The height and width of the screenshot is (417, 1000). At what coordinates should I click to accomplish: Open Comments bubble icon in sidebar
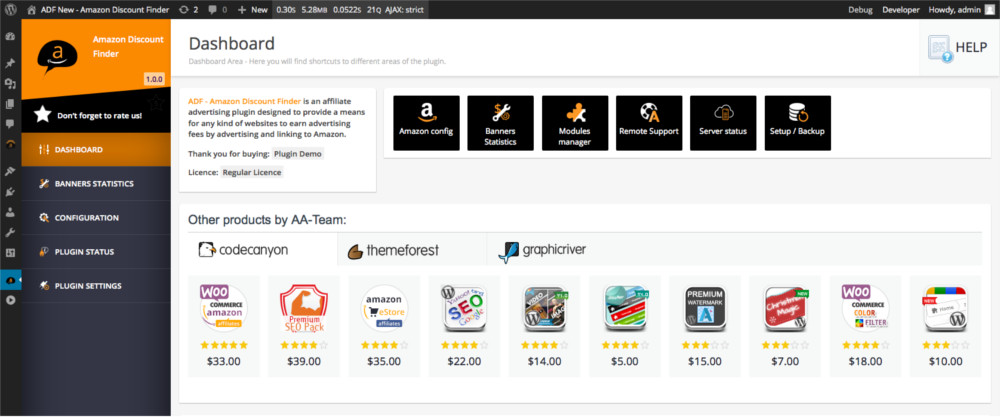10,124
